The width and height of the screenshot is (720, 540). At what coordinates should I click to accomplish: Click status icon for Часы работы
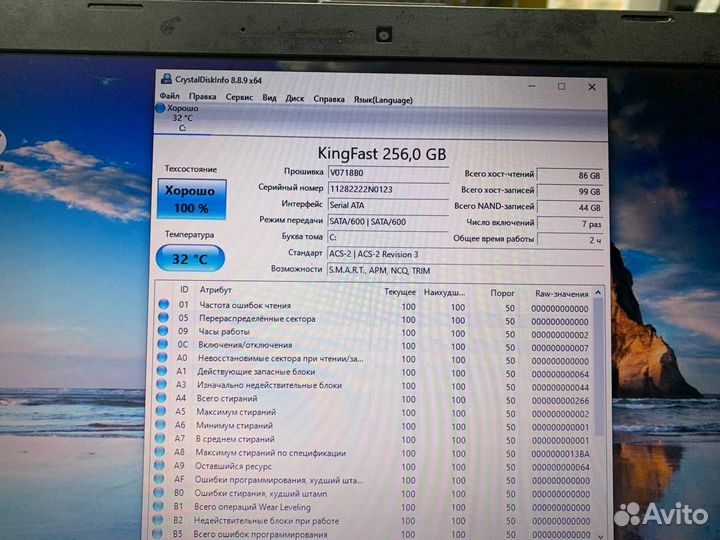point(163,331)
